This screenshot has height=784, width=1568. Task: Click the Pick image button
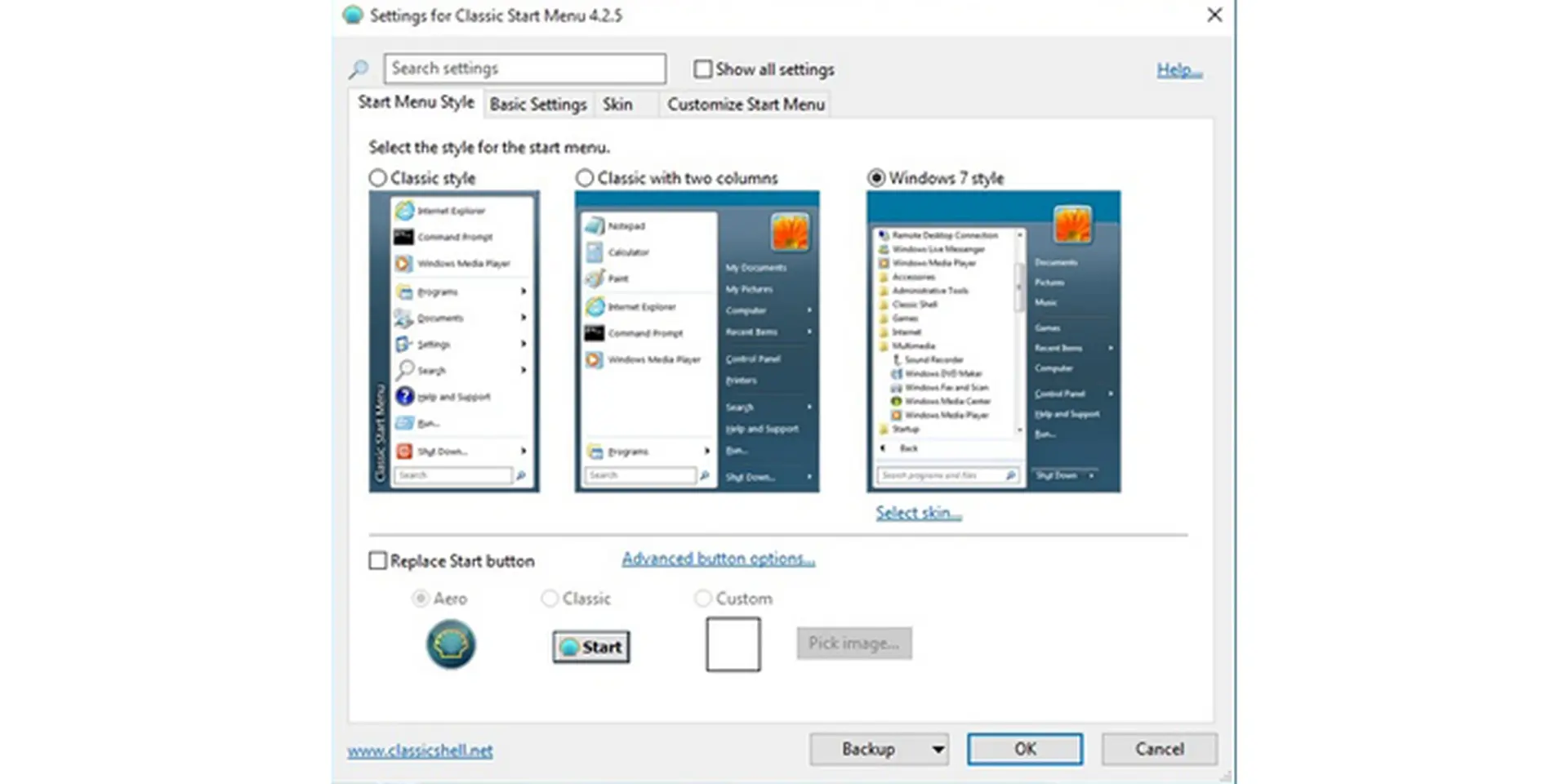[854, 644]
